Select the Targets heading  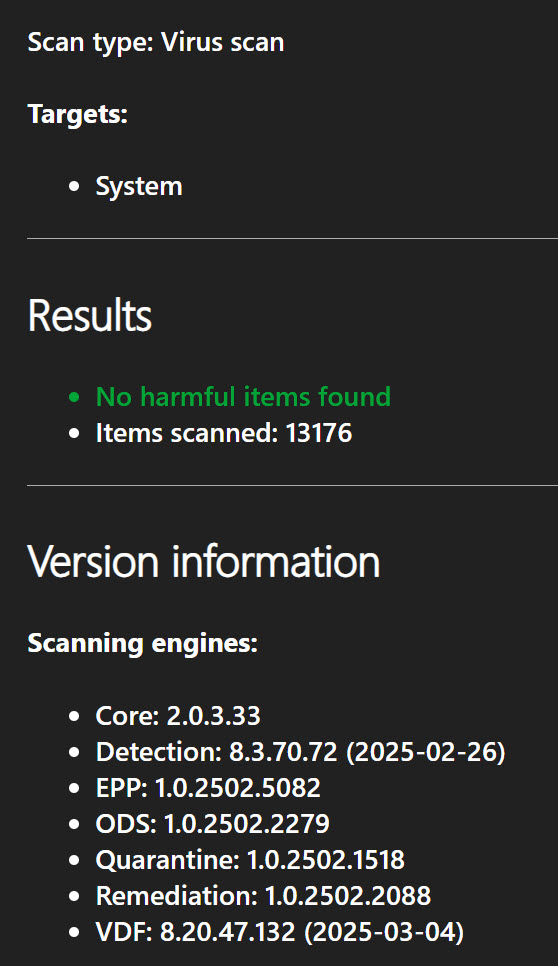78,115
